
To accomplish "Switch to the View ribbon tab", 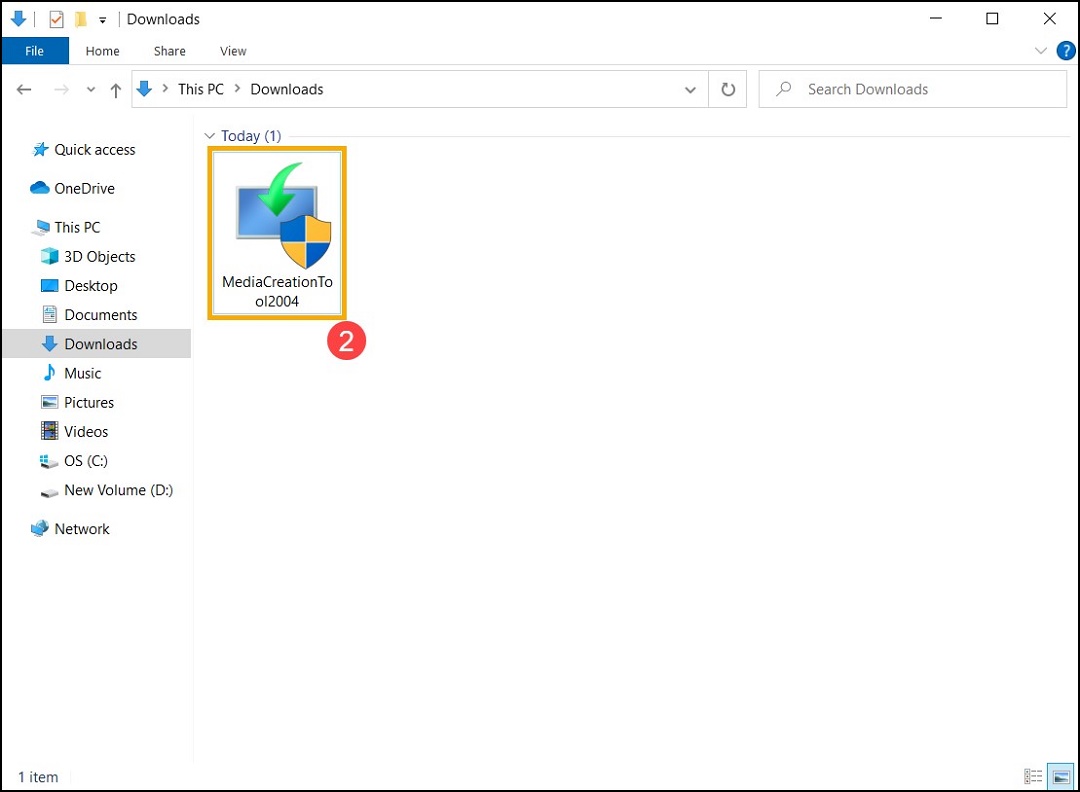I will pos(232,50).
